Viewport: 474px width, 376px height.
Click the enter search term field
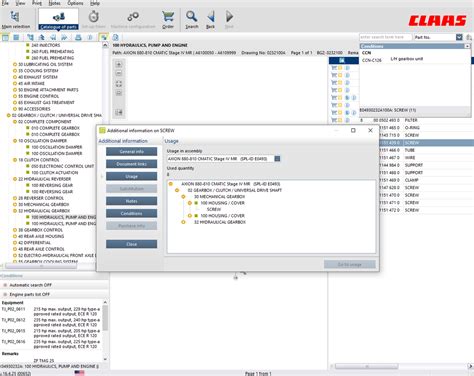[x=386, y=37]
